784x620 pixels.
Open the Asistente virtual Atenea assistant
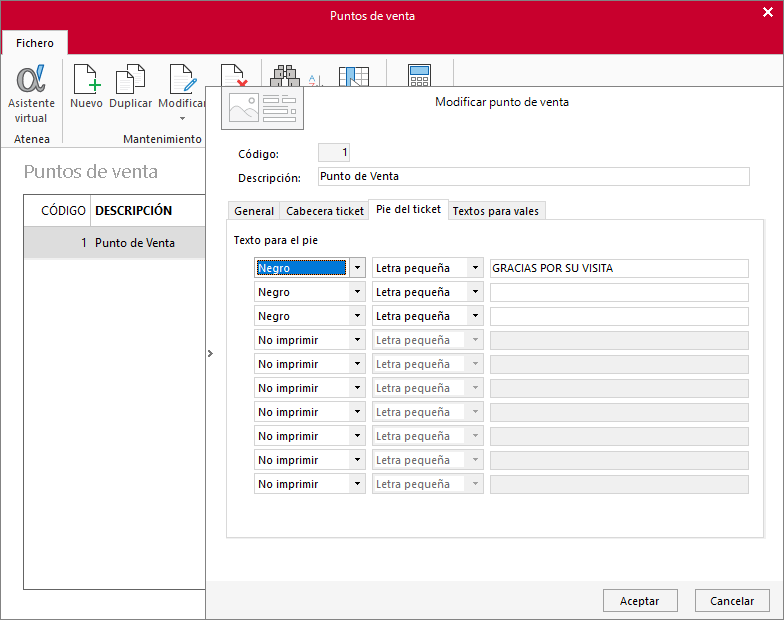click(31, 94)
